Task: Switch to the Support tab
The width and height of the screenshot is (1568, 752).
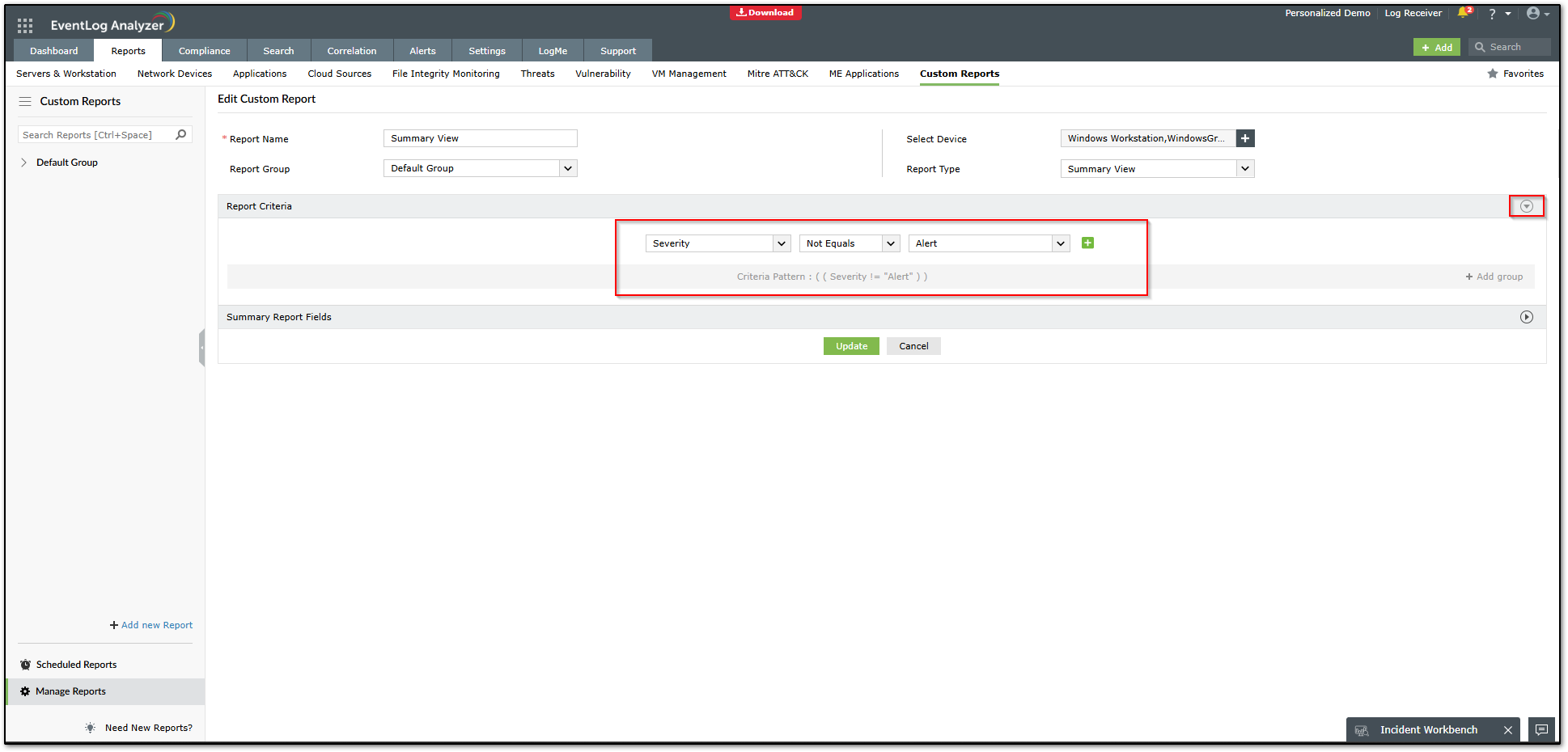Action: tap(618, 51)
